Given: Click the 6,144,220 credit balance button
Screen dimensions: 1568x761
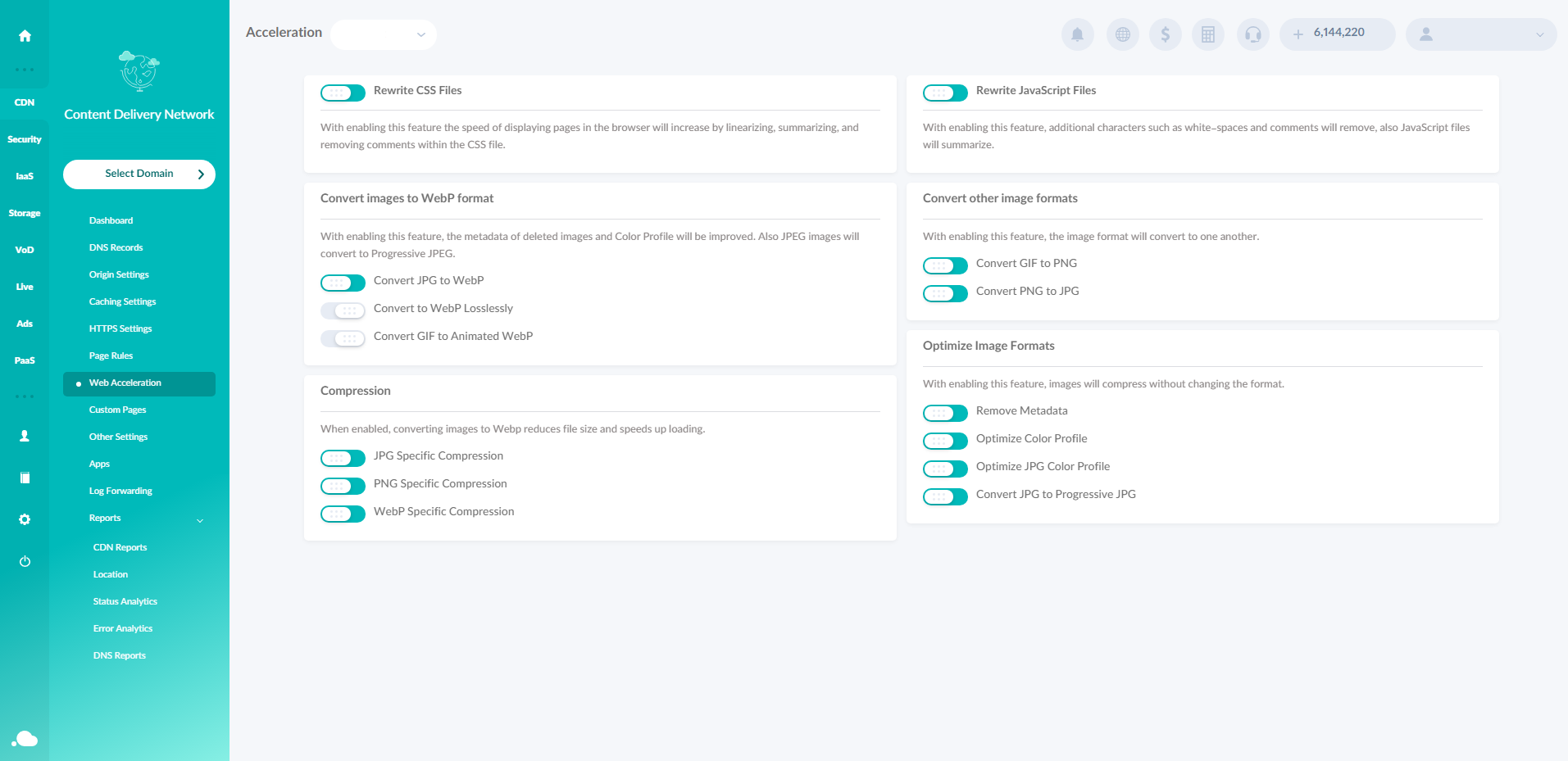Looking at the screenshot, I should 1337,34.
